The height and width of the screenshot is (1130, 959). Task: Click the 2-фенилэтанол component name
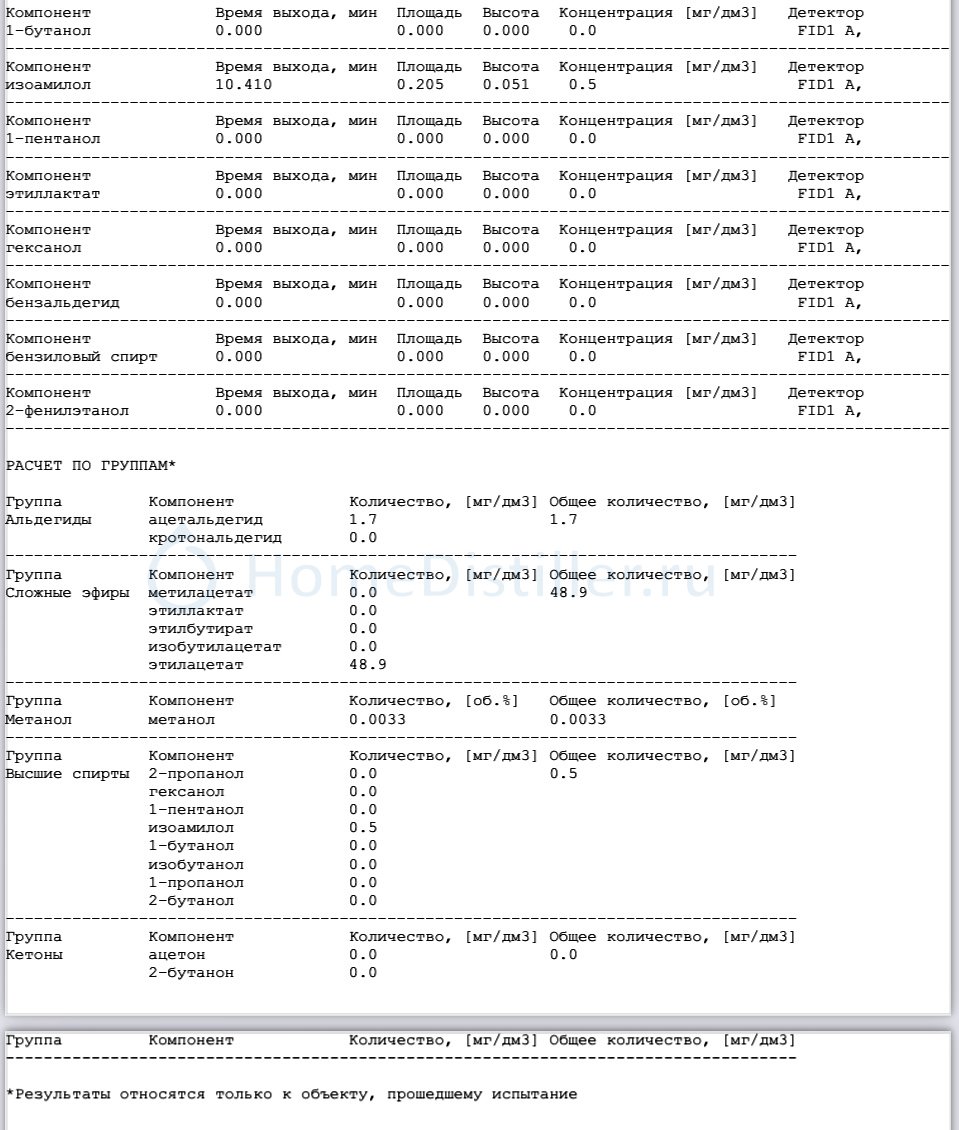(67, 411)
